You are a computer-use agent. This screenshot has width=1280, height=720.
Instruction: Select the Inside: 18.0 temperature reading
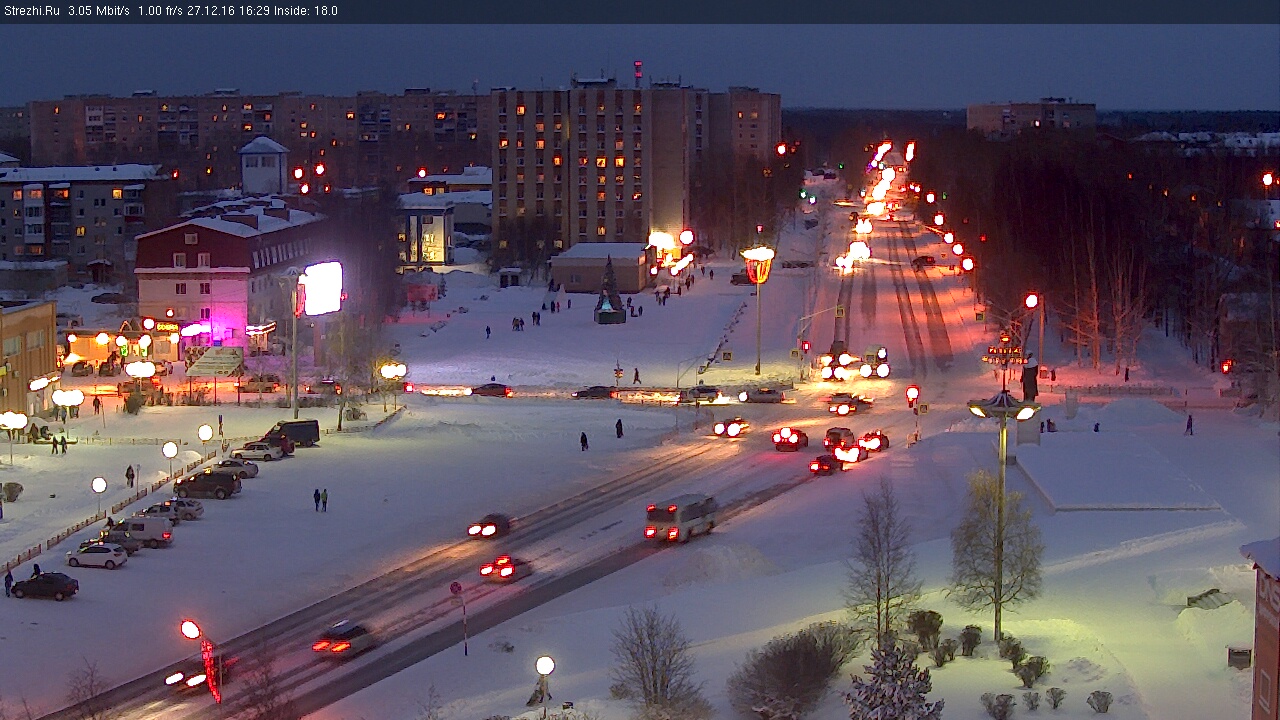(x=304, y=11)
